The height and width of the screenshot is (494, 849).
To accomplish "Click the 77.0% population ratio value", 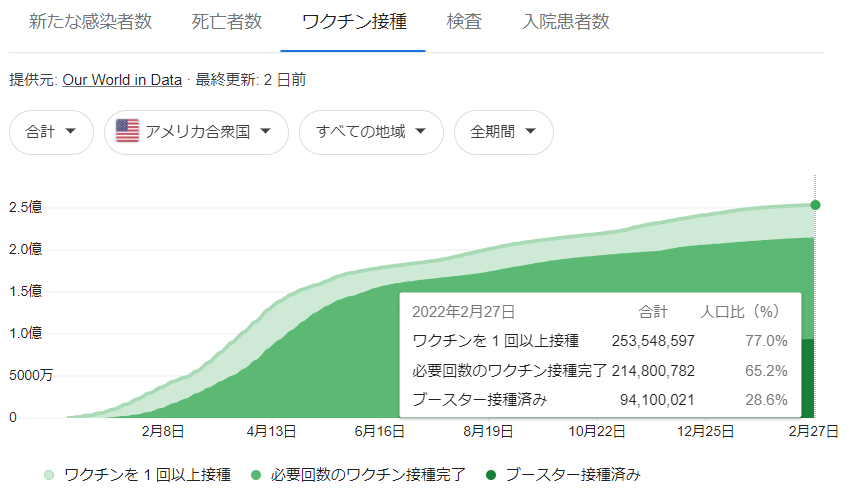I will pyautogui.click(x=766, y=341).
